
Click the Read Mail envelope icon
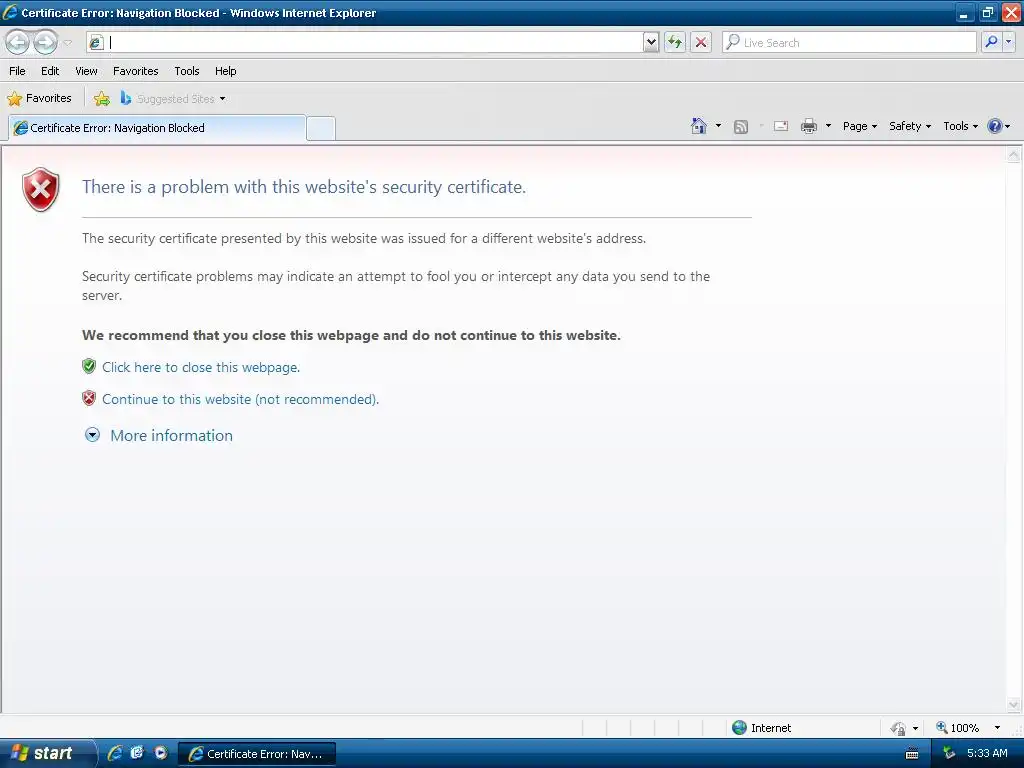(x=781, y=126)
